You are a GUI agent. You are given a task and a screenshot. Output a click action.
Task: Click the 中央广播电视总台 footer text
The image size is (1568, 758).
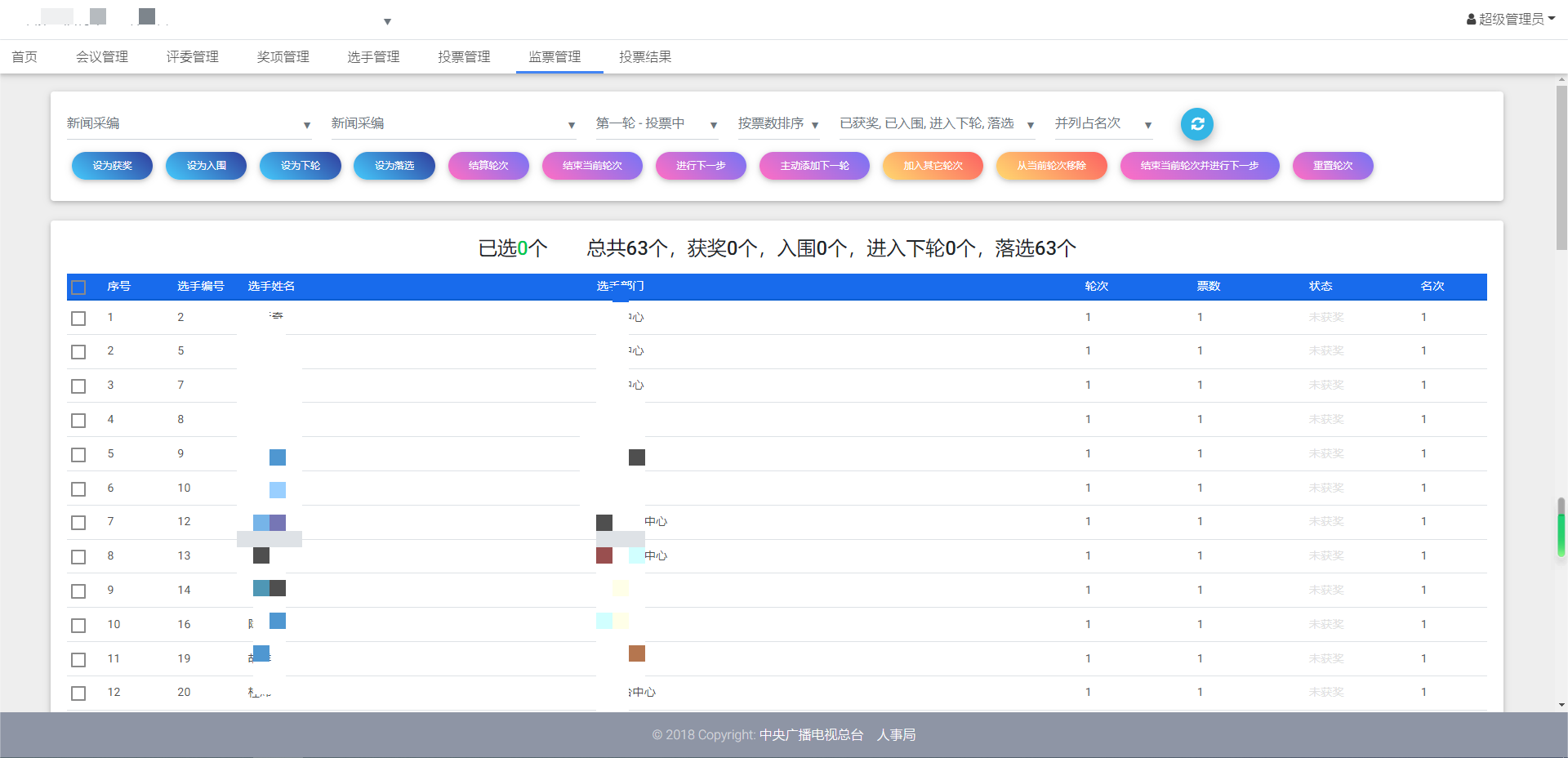click(x=811, y=735)
